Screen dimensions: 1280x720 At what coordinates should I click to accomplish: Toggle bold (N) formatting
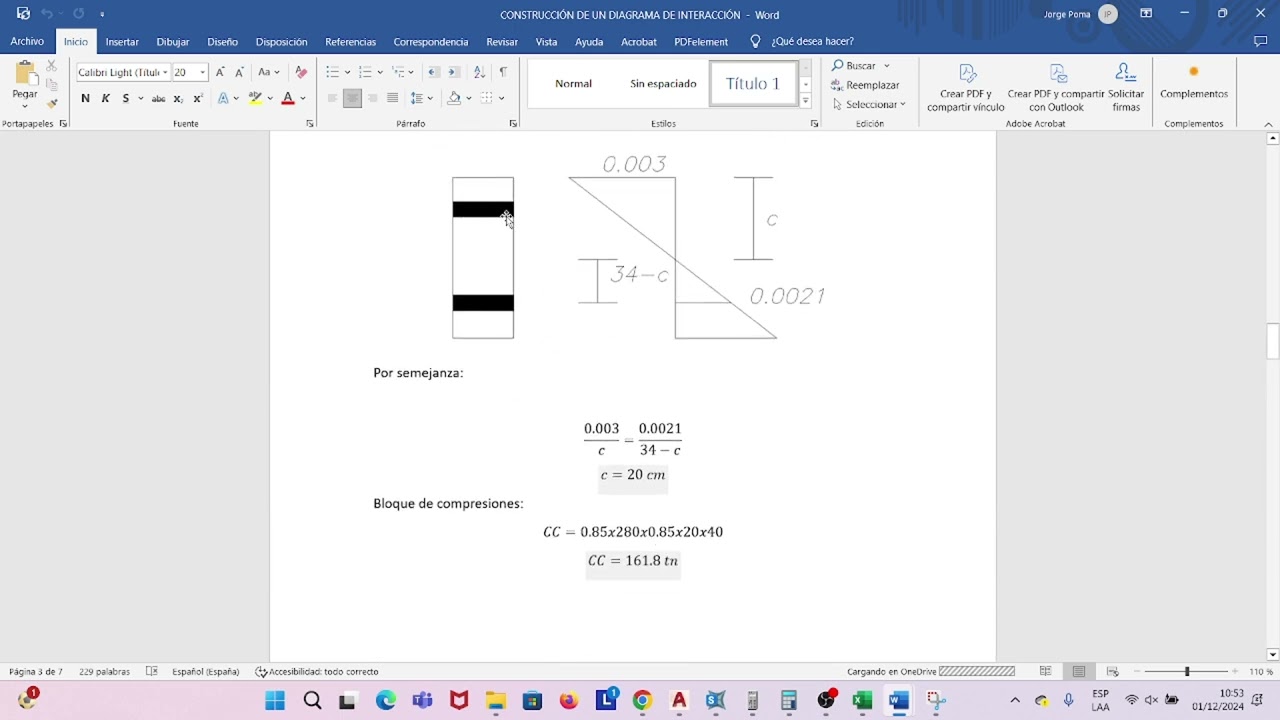(x=85, y=98)
